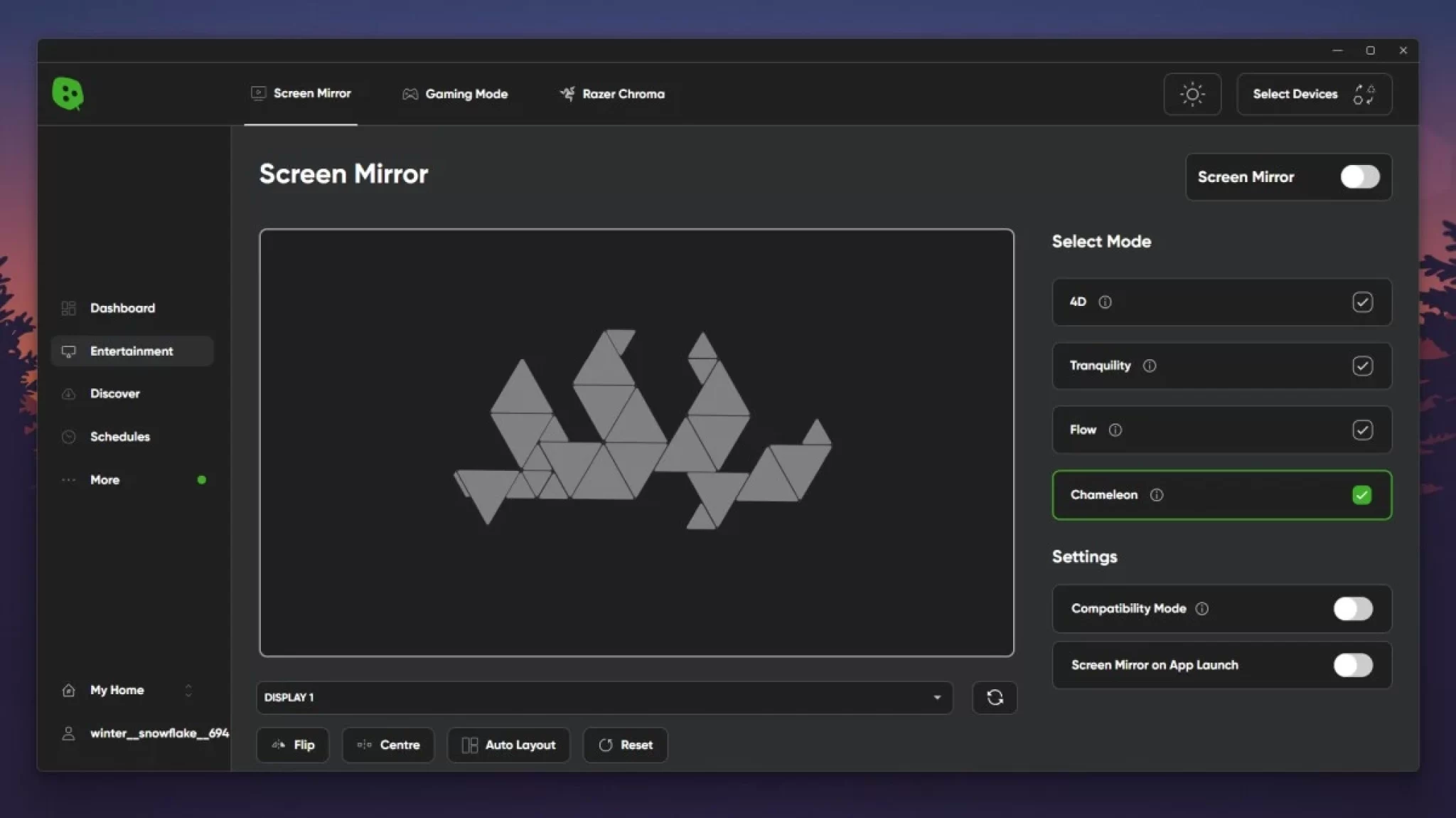Screen dimensions: 1456x818
Task: Click the Flip button
Action: pyautogui.click(x=293, y=745)
